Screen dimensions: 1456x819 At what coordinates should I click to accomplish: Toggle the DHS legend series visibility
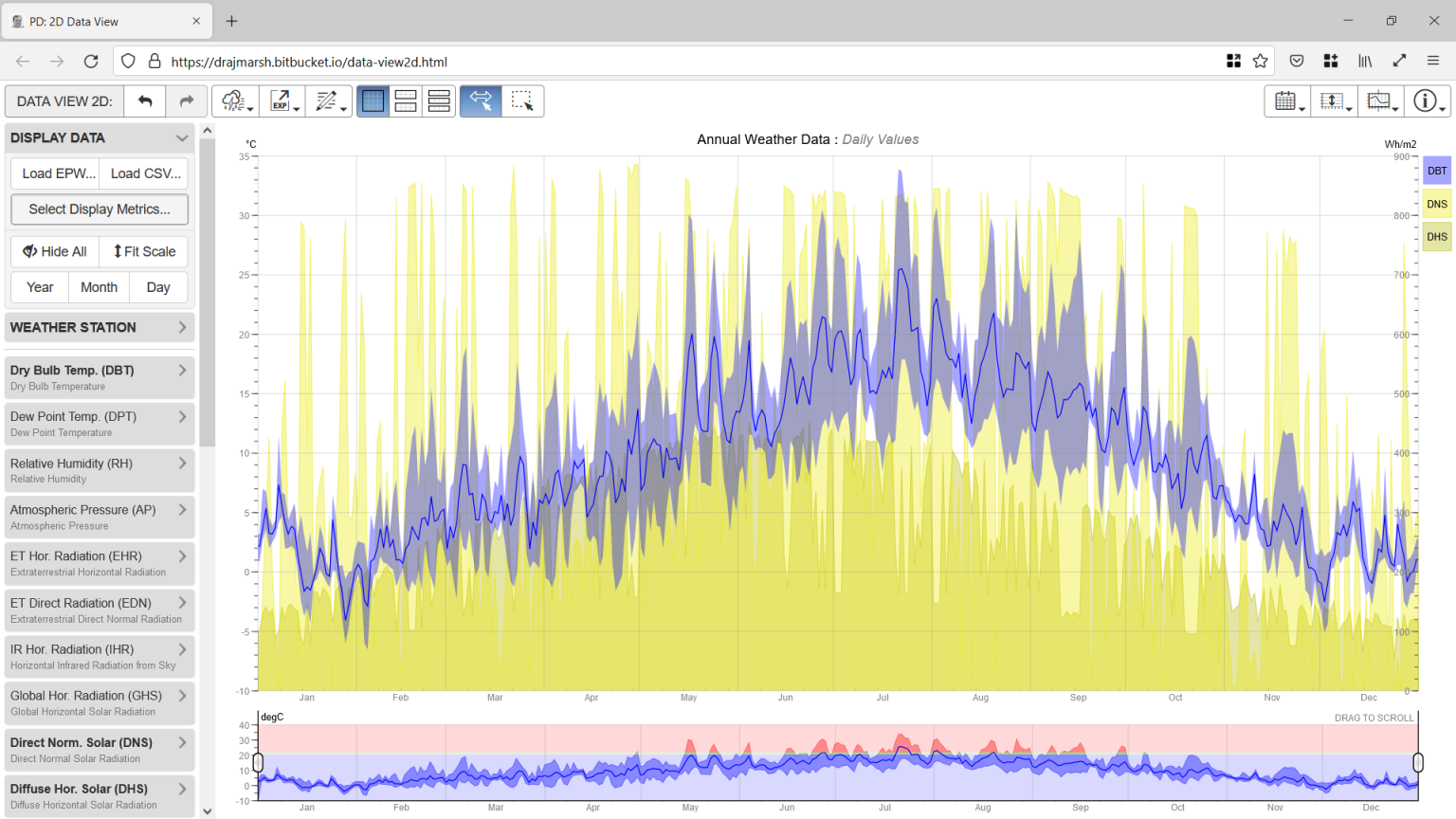pos(1437,236)
